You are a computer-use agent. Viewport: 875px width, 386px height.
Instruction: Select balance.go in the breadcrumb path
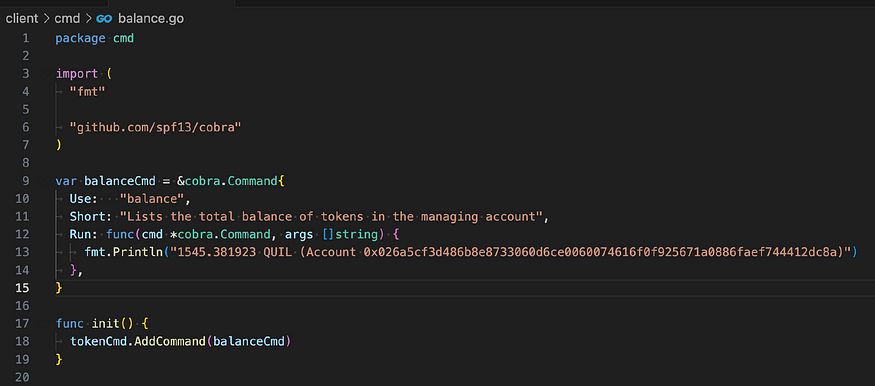tap(151, 18)
